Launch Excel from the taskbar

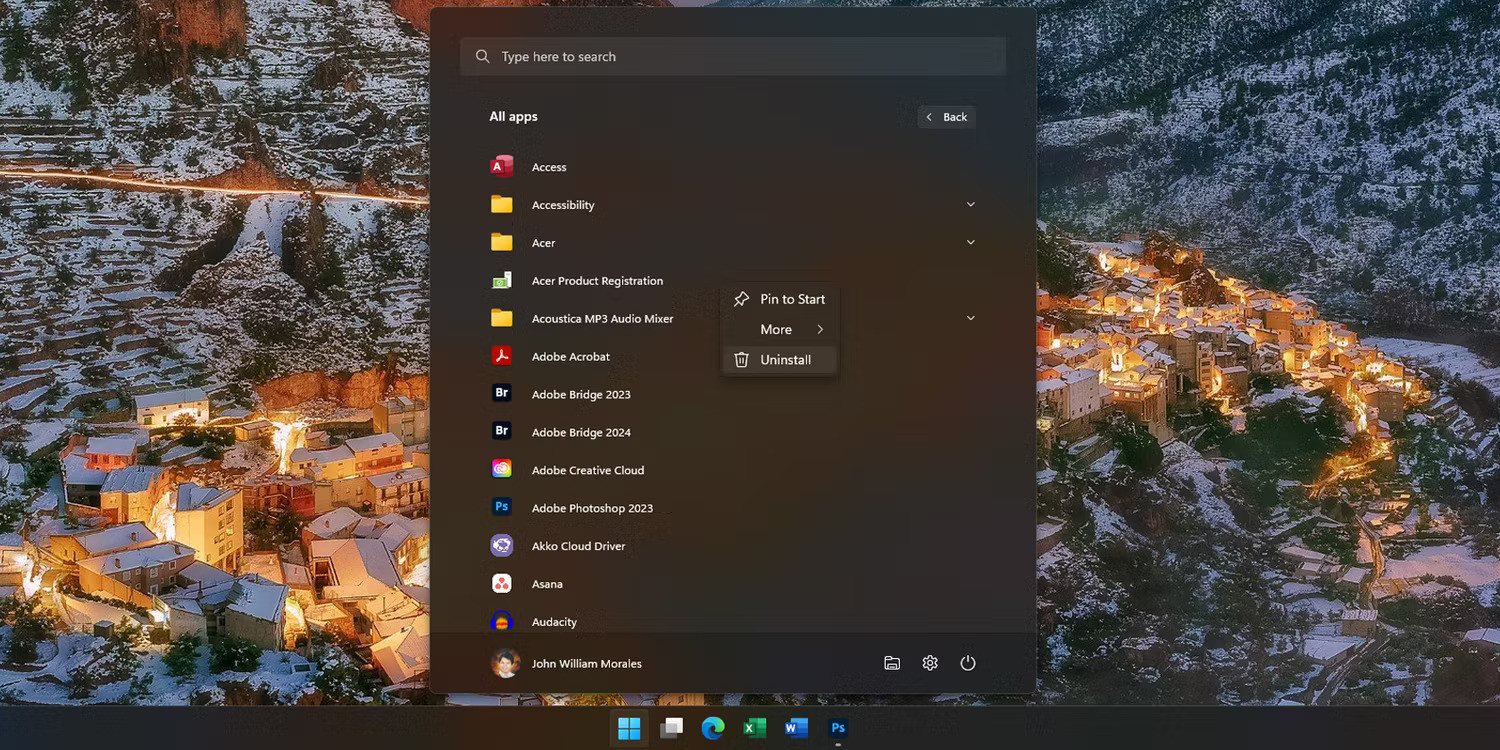(x=754, y=728)
